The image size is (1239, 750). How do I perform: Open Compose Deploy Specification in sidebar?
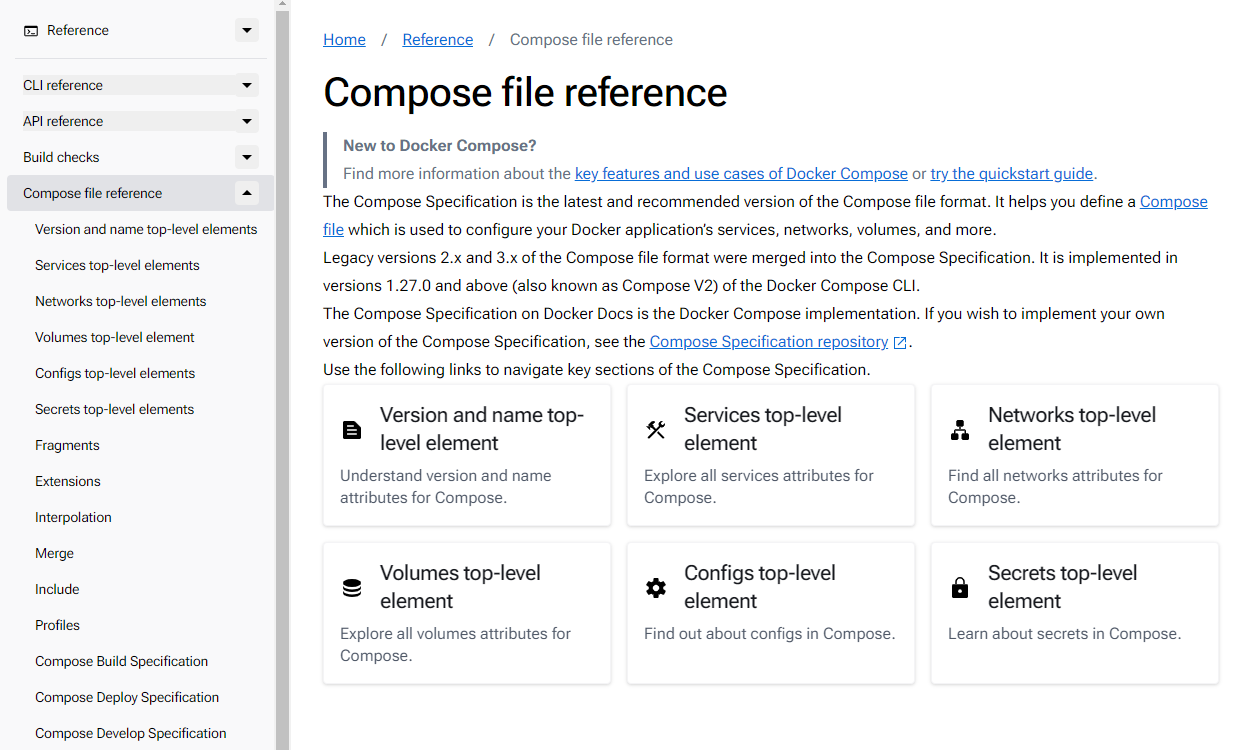coord(127,697)
